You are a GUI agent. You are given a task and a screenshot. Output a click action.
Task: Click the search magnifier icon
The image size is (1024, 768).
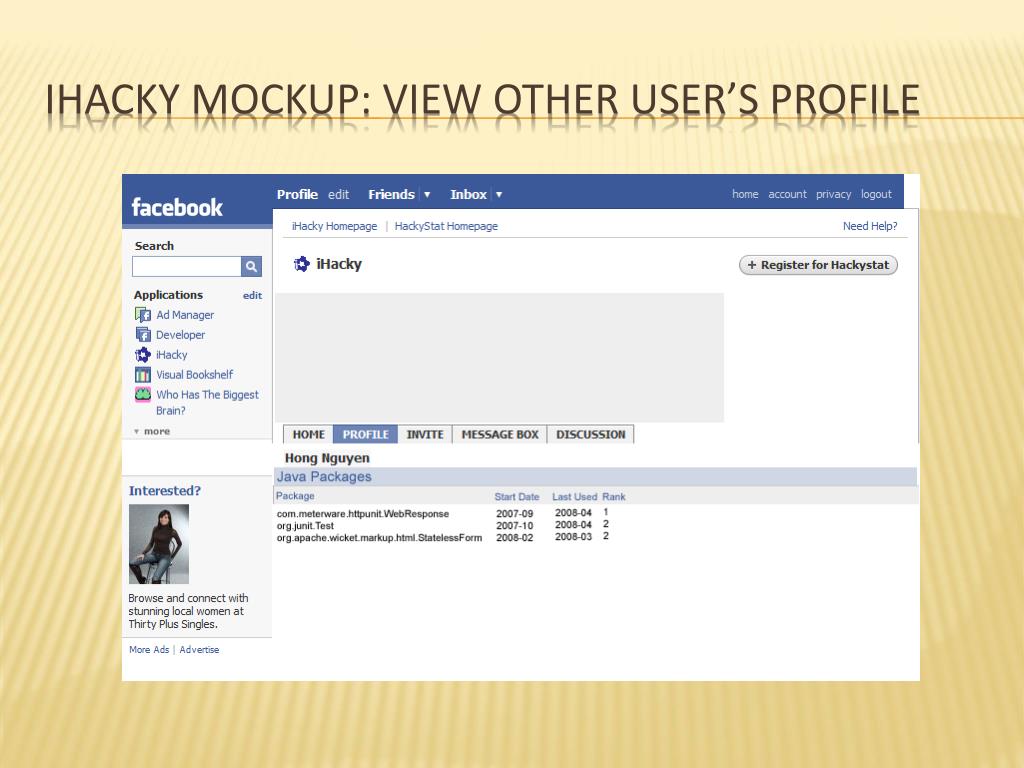(x=251, y=266)
